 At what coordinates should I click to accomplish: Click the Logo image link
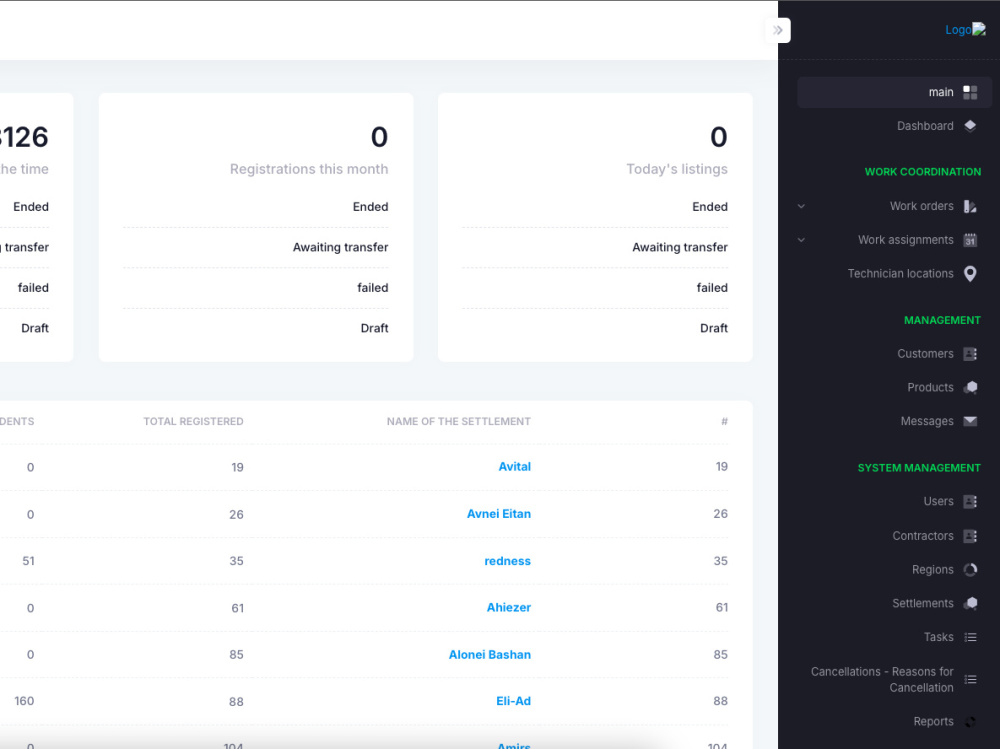tap(965, 29)
